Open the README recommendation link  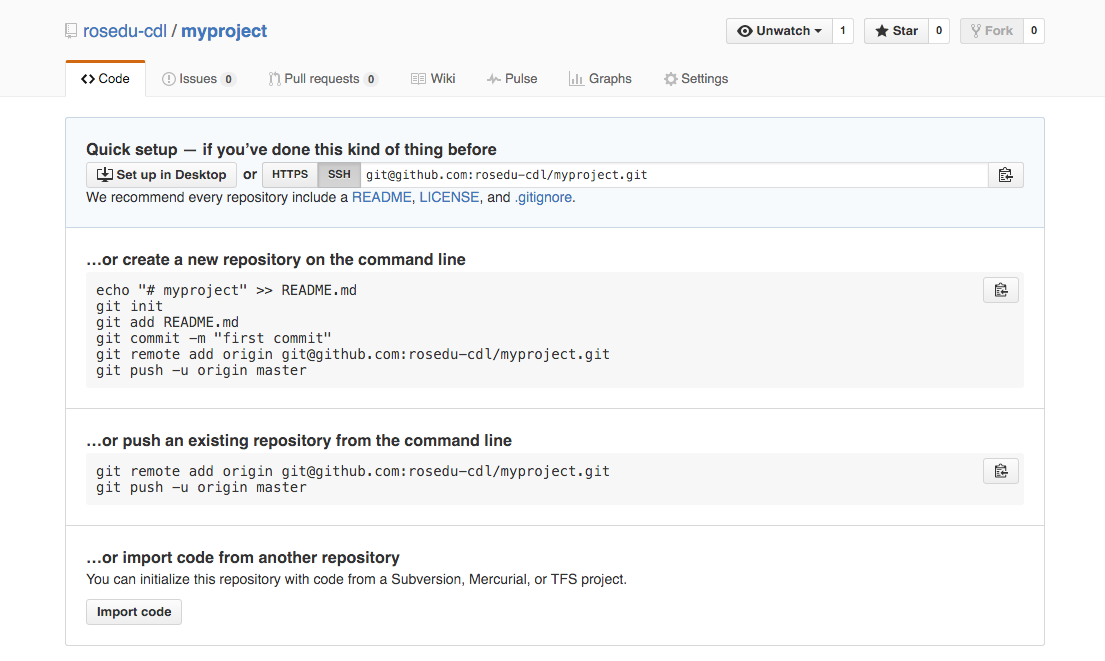tap(381, 197)
